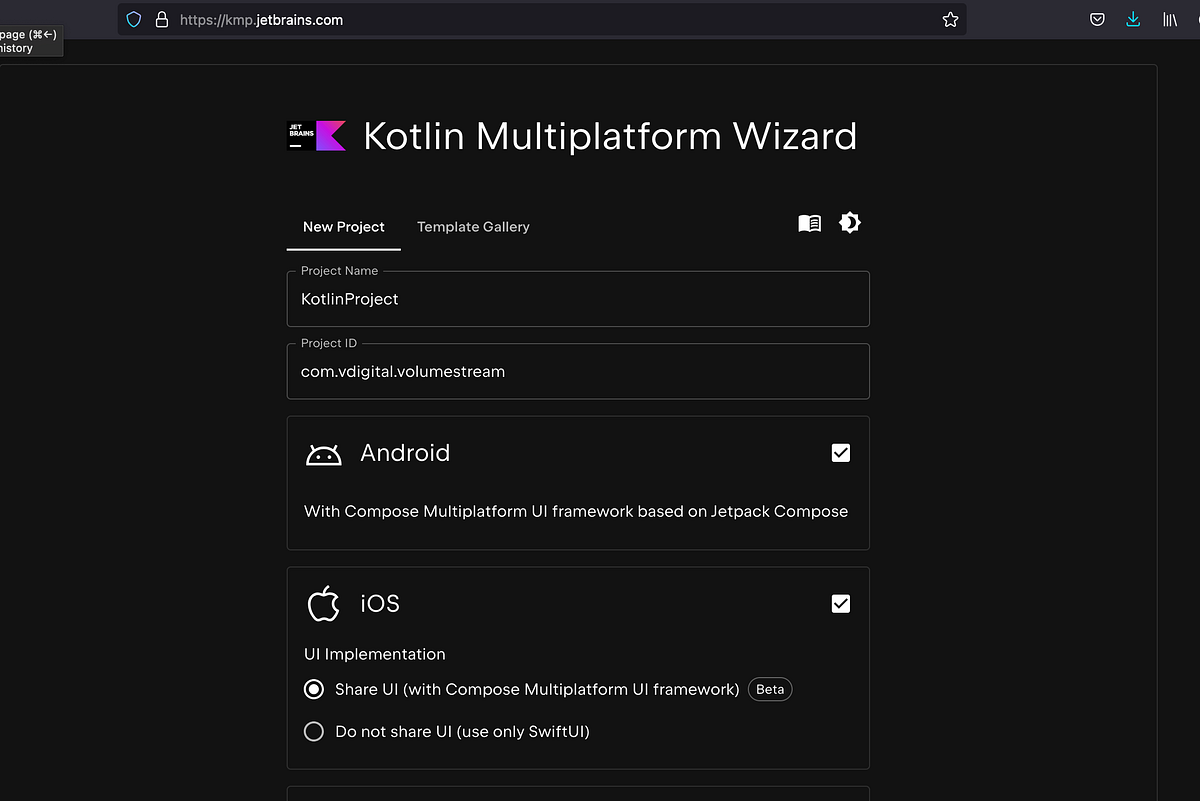Switch to the Template Gallery tab
The image size is (1200, 801).
point(473,227)
